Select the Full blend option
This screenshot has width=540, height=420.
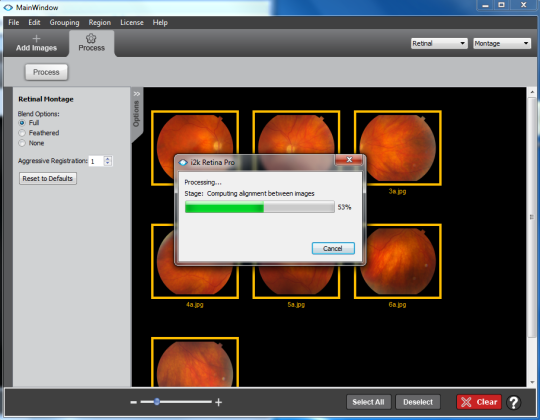(22, 123)
